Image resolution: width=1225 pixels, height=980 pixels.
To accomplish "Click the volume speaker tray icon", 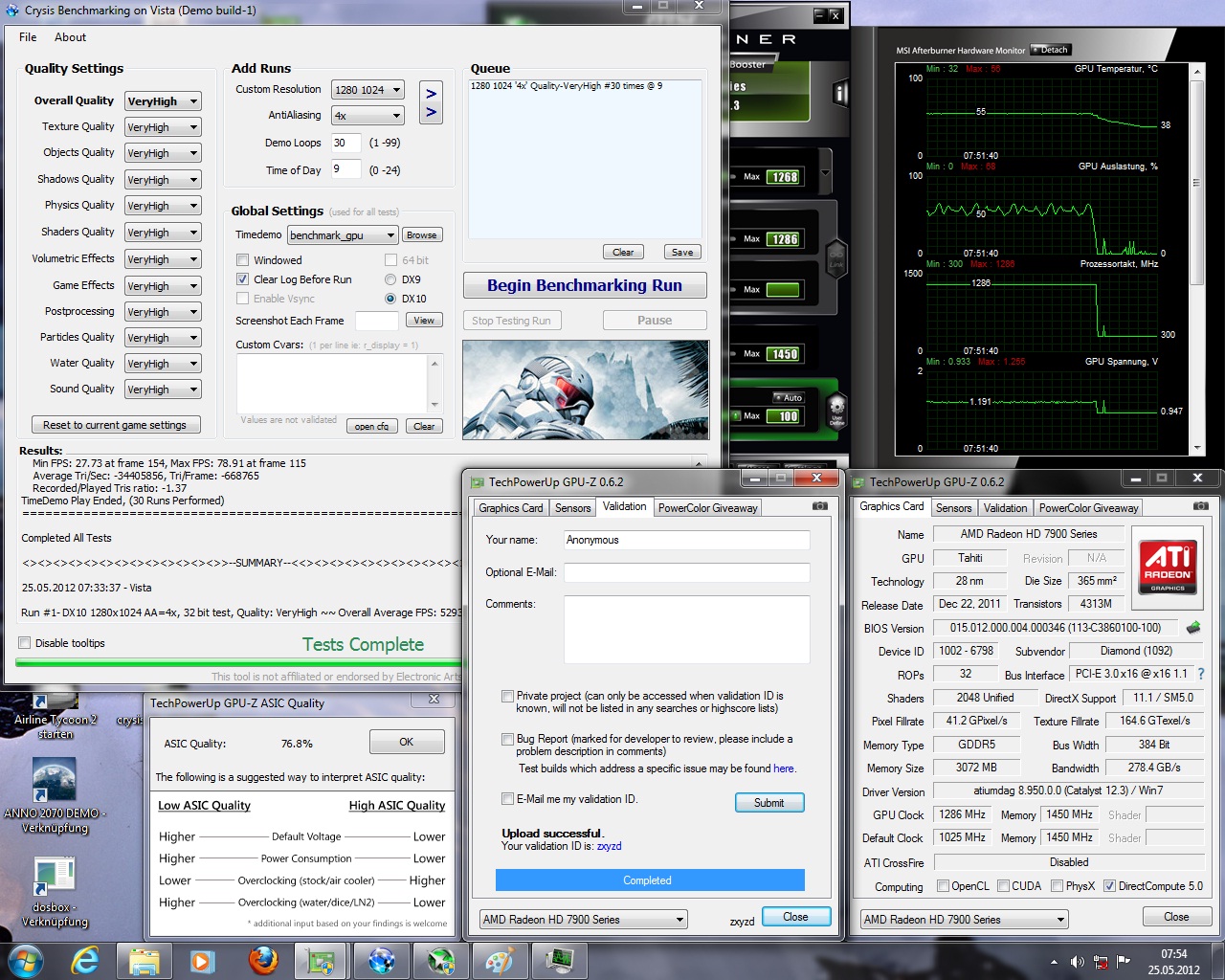I will click(x=1077, y=962).
